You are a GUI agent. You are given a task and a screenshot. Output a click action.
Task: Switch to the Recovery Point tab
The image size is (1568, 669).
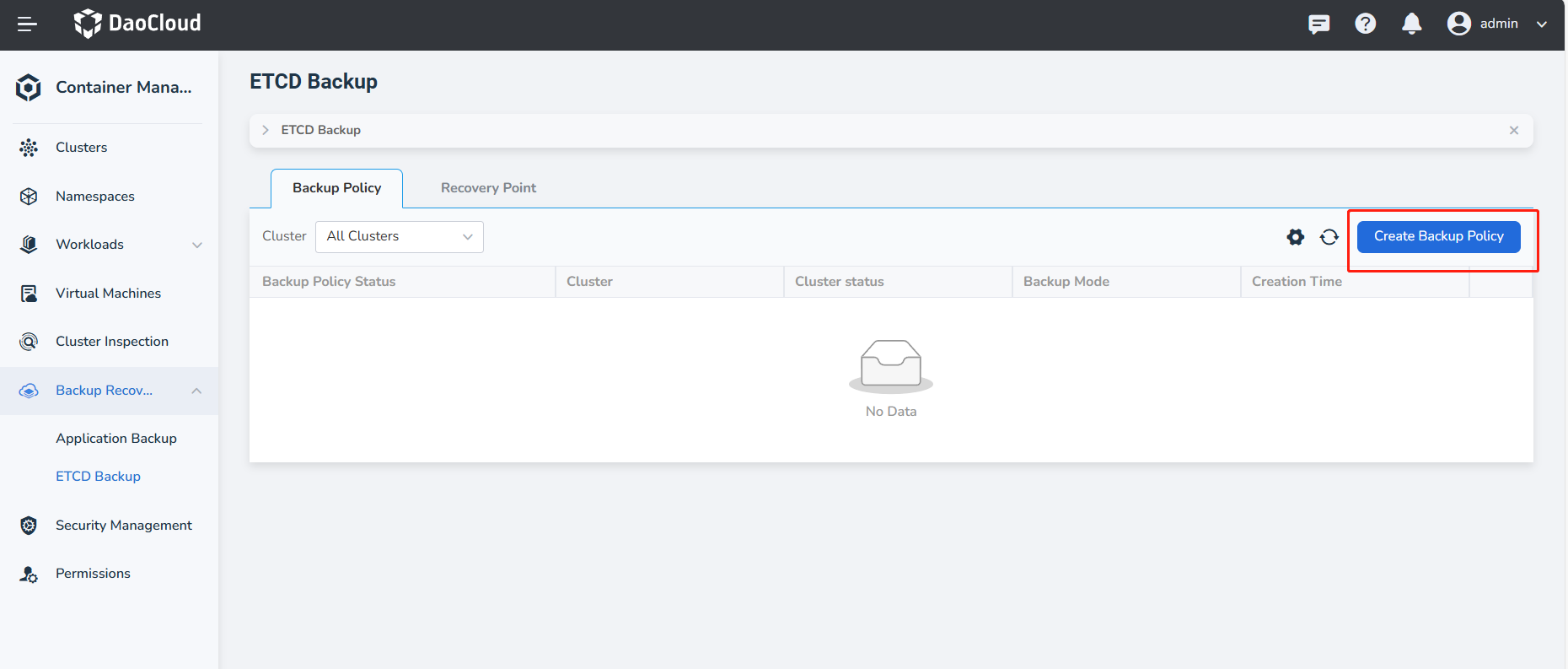pyautogui.click(x=488, y=188)
